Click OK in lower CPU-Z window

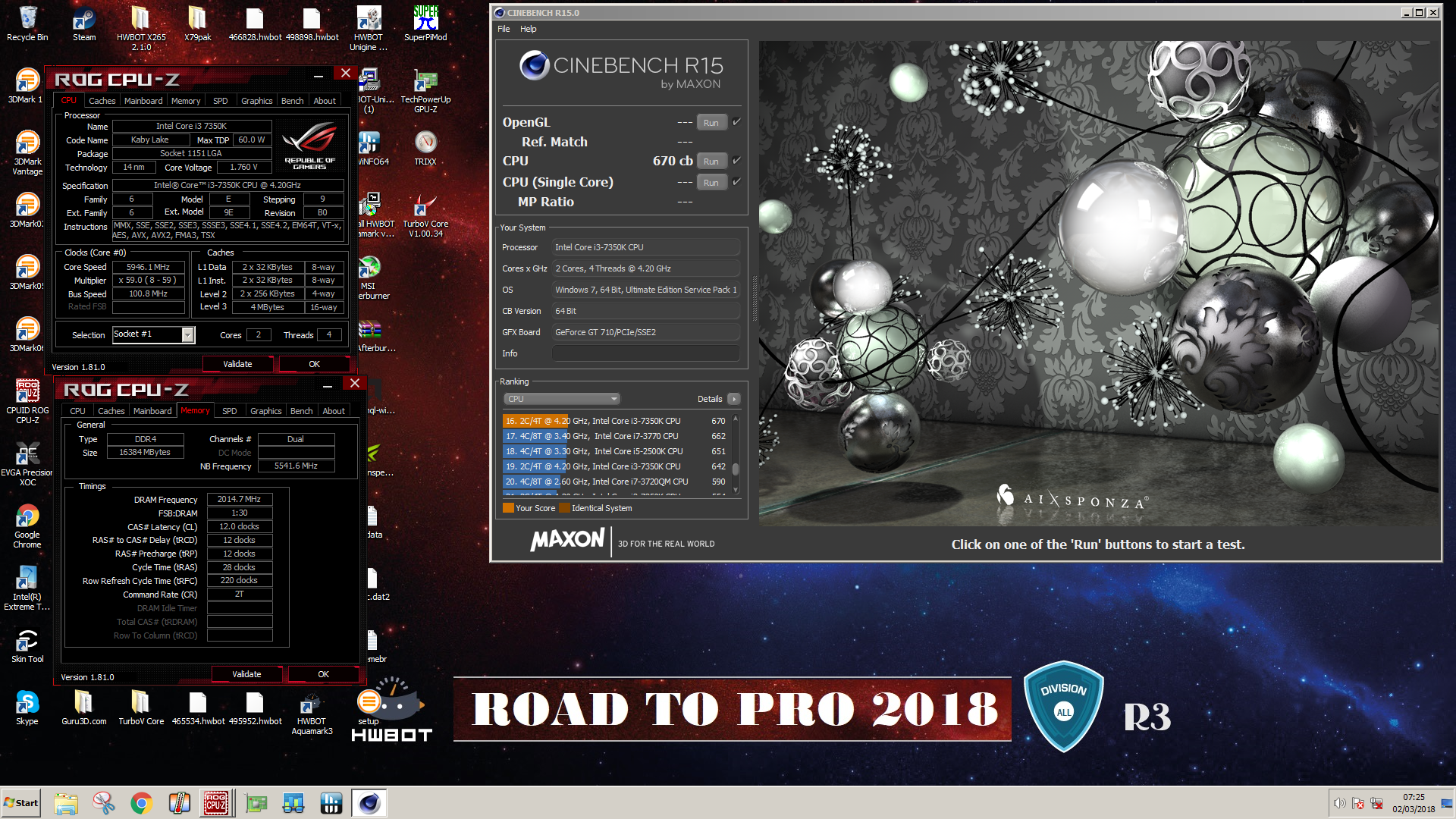(x=323, y=674)
